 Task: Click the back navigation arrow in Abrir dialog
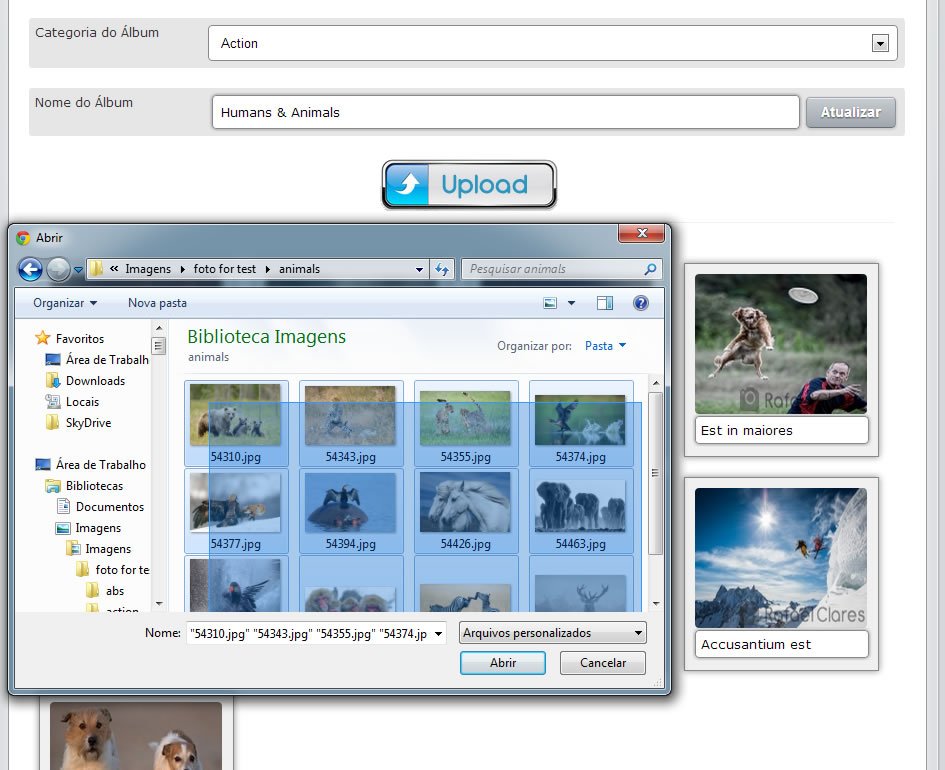point(30,269)
